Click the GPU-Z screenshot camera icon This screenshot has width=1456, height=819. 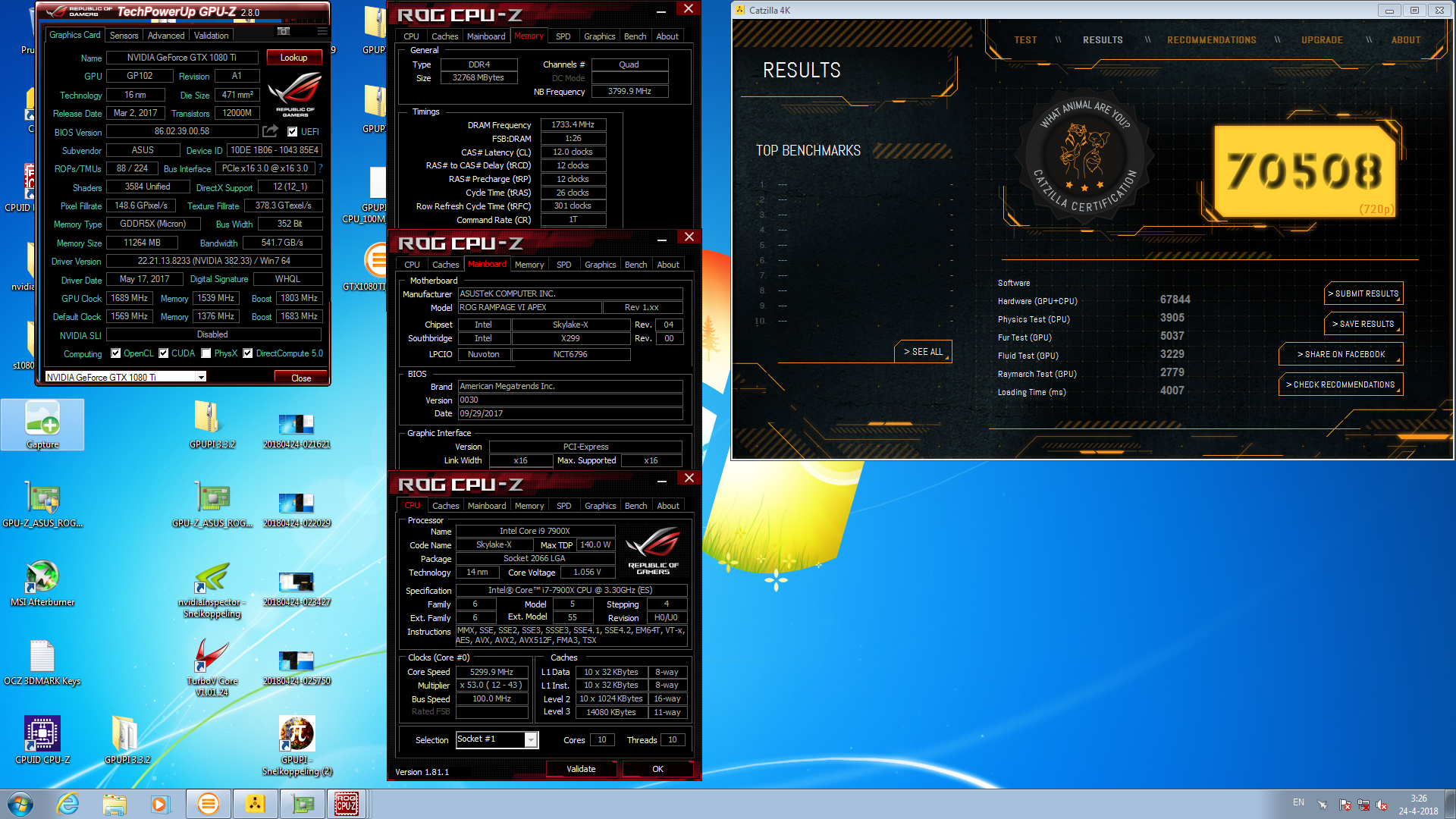[284, 32]
